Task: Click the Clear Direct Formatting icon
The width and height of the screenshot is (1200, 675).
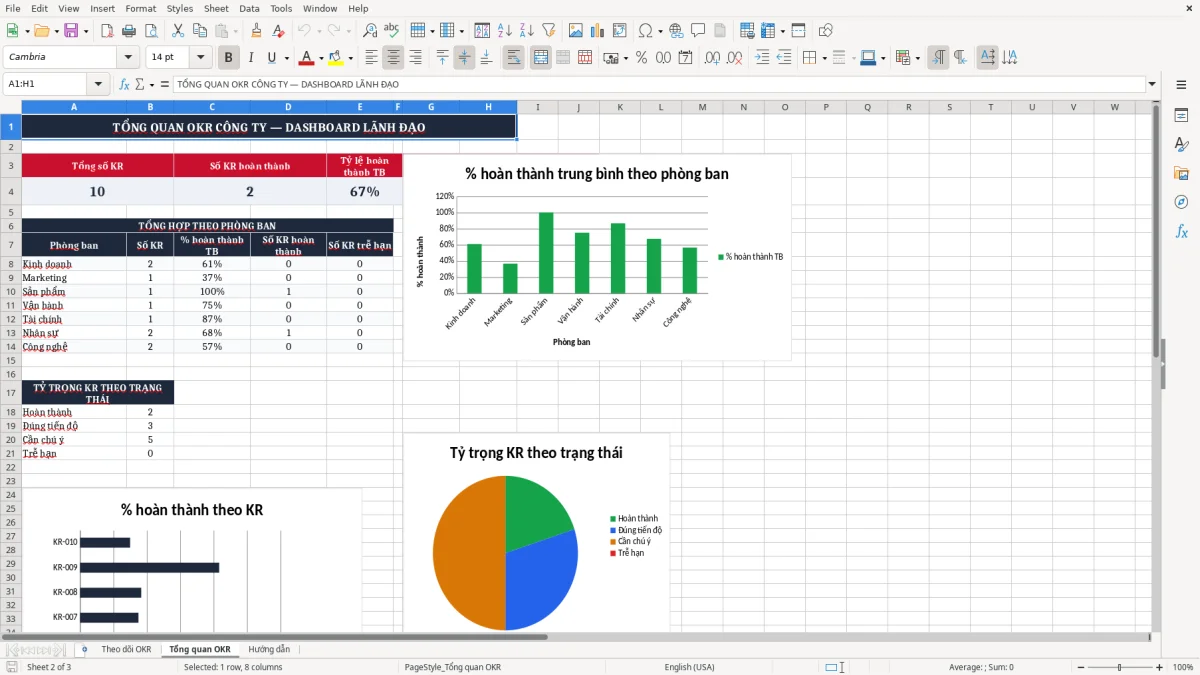Action: point(277,31)
